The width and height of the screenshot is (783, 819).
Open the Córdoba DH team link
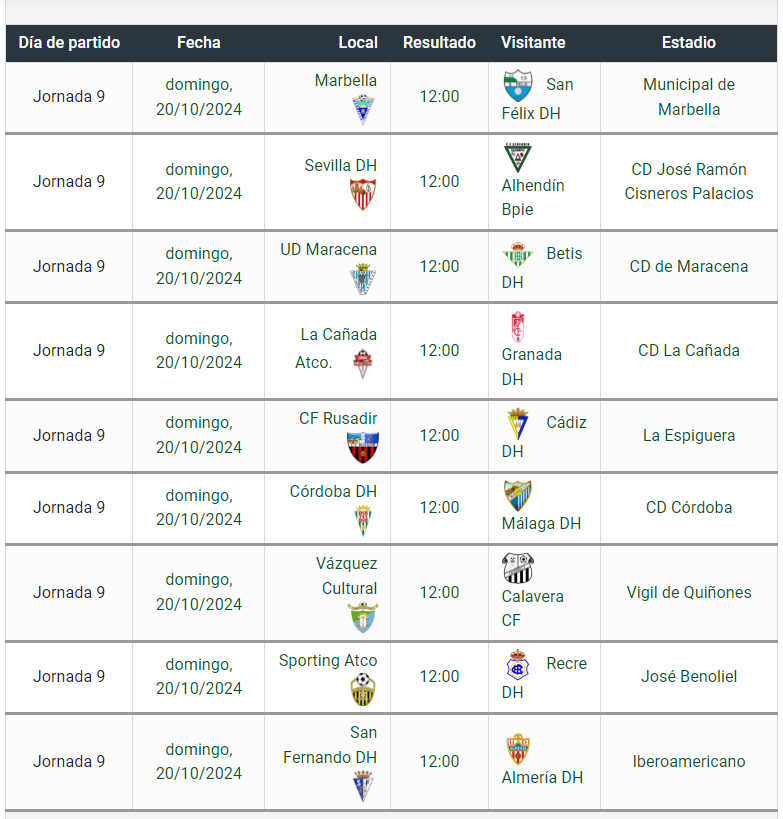click(333, 492)
